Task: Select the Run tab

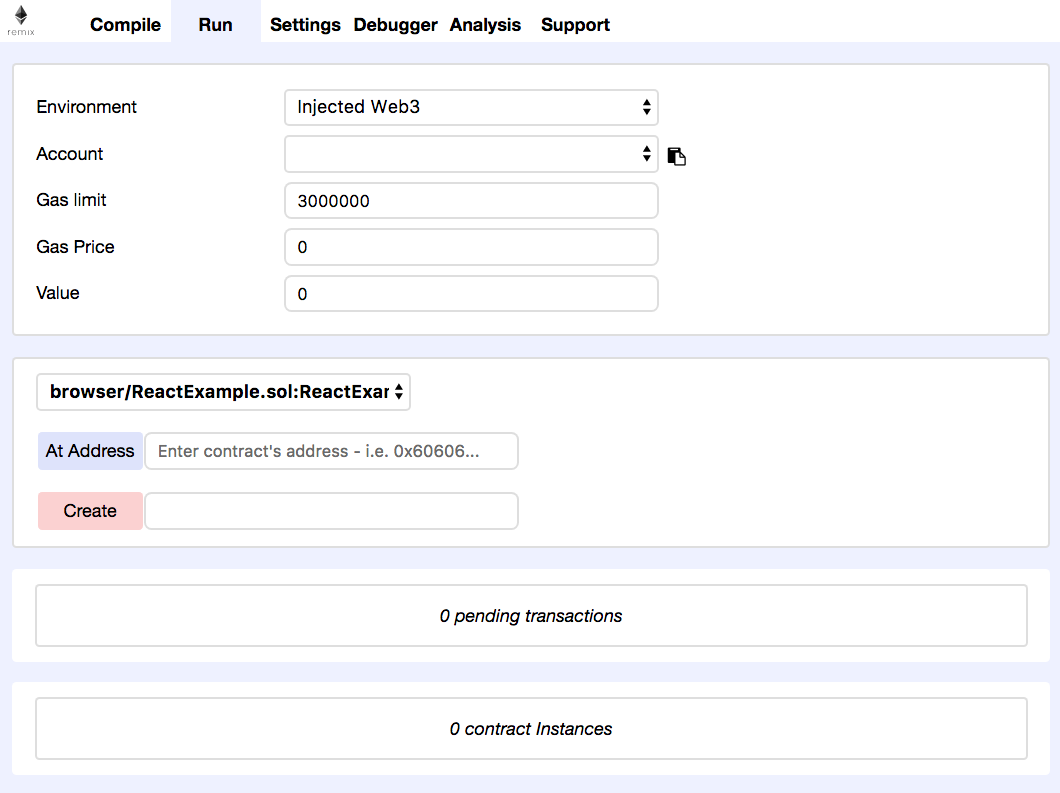Action: pyautogui.click(x=215, y=25)
